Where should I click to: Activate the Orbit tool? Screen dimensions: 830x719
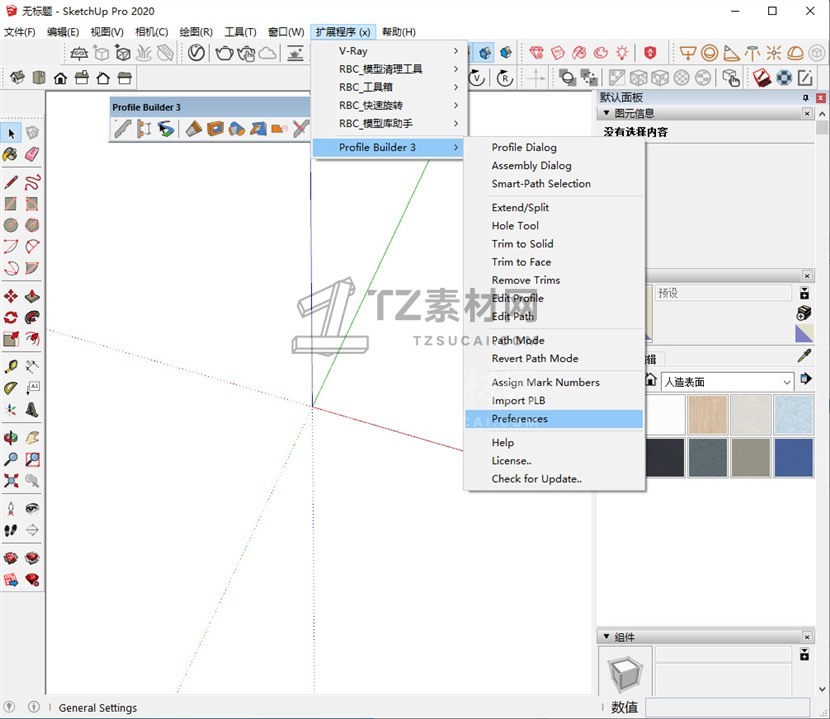pyautogui.click(x=11, y=437)
